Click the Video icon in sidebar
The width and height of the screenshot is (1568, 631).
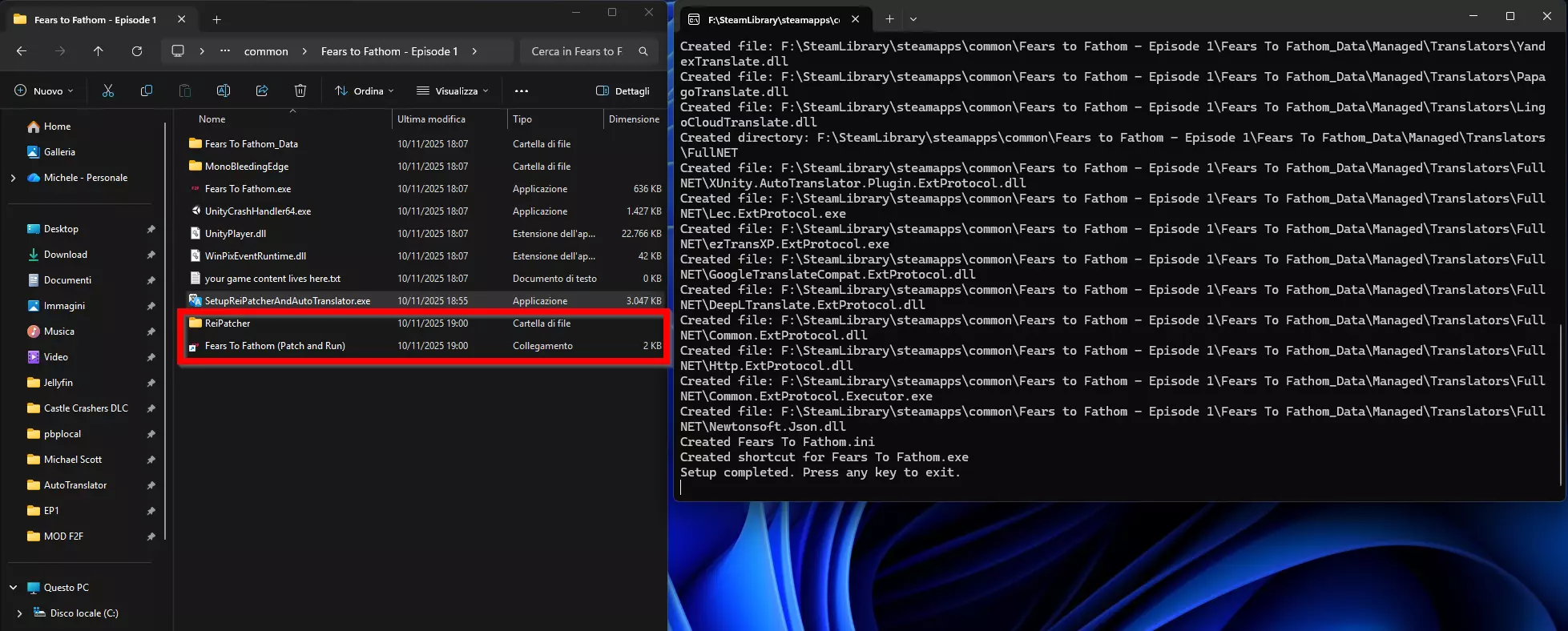tap(34, 357)
